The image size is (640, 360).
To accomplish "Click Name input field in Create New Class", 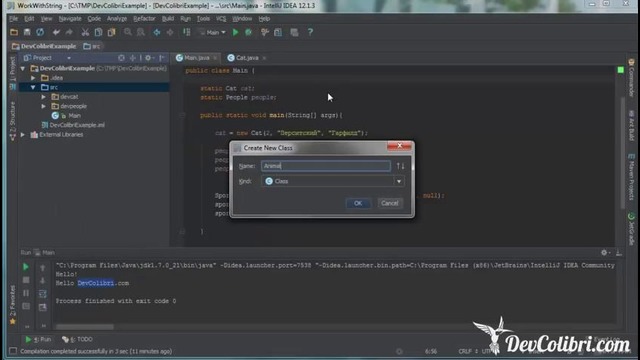I will coord(326,166).
